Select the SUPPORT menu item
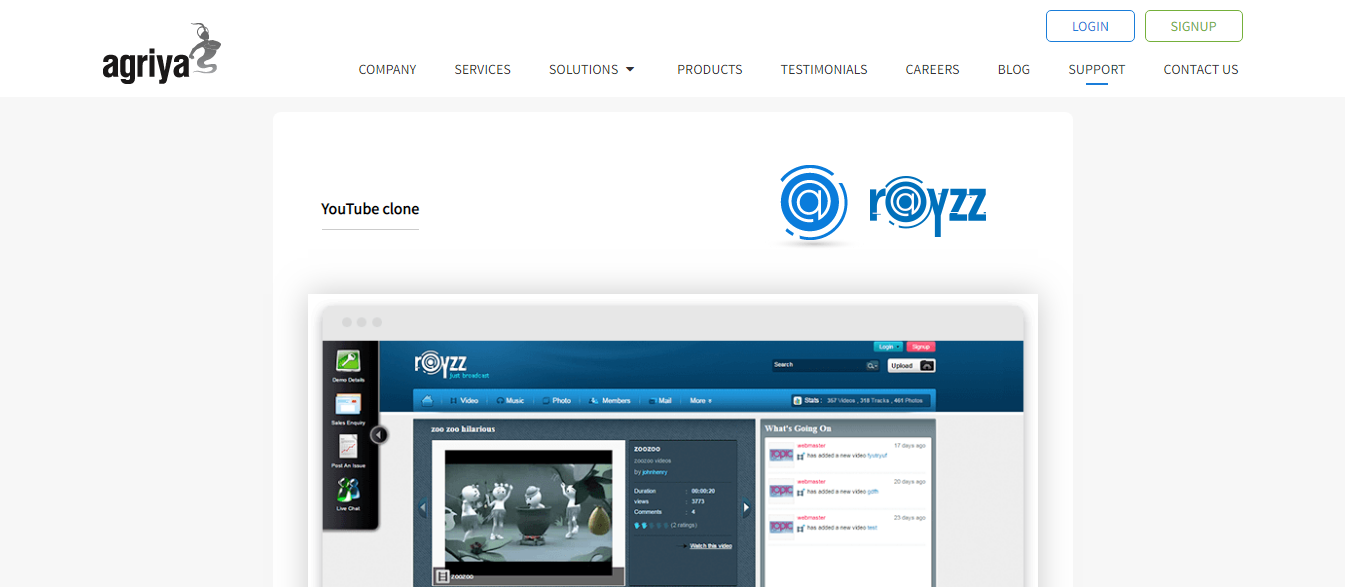This screenshot has width=1345, height=587. 1096,70
